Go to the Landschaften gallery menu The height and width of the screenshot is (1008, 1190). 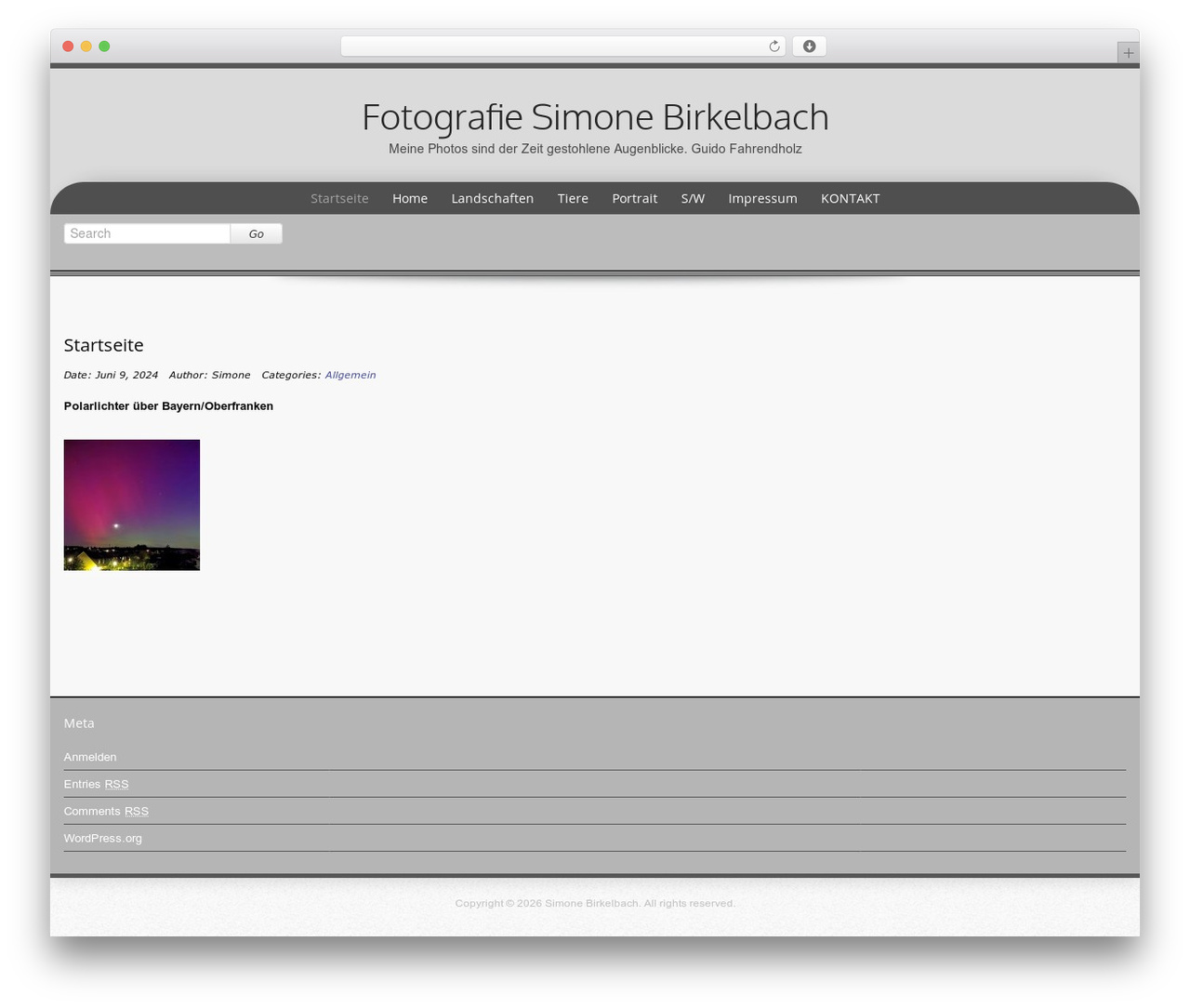click(x=493, y=198)
